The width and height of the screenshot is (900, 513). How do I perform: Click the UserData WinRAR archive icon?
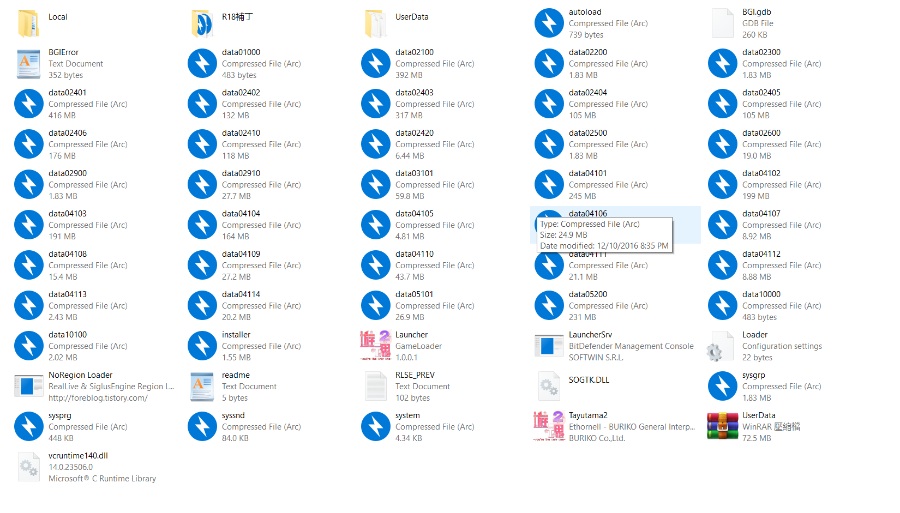coord(723,426)
